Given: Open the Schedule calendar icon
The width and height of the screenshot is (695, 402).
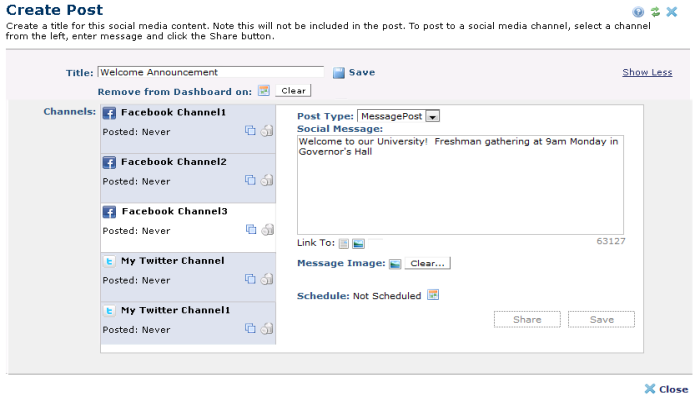Looking at the screenshot, I should point(433,295).
